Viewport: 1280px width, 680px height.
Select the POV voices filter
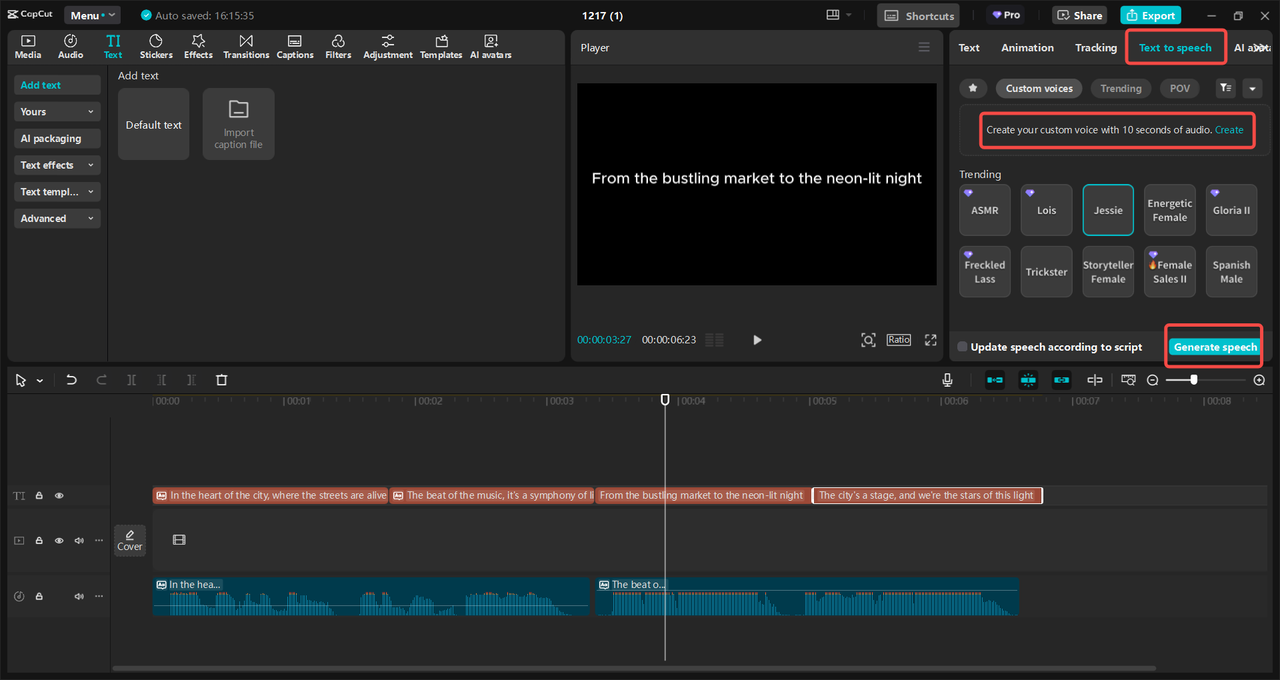1180,88
